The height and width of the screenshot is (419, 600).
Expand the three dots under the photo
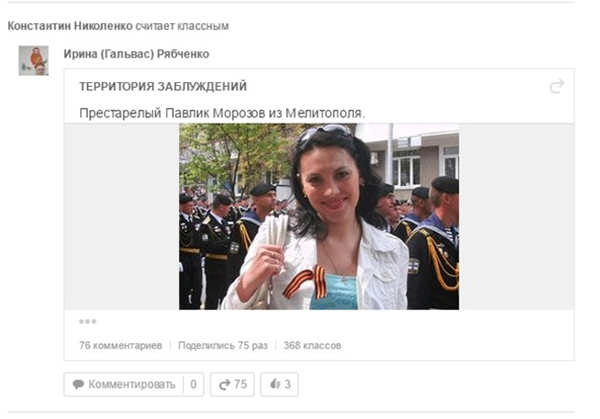point(88,321)
